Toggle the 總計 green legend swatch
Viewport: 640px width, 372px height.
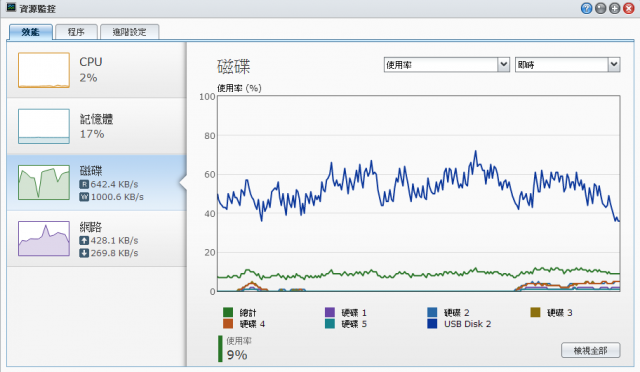coord(228,312)
